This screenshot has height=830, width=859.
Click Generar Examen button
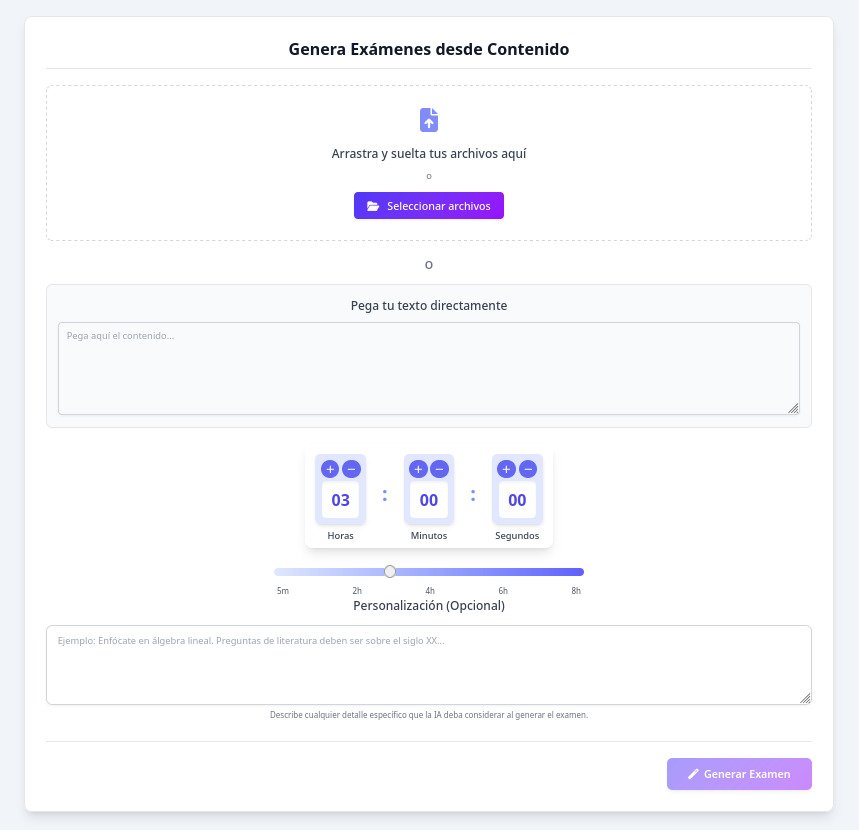click(739, 774)
